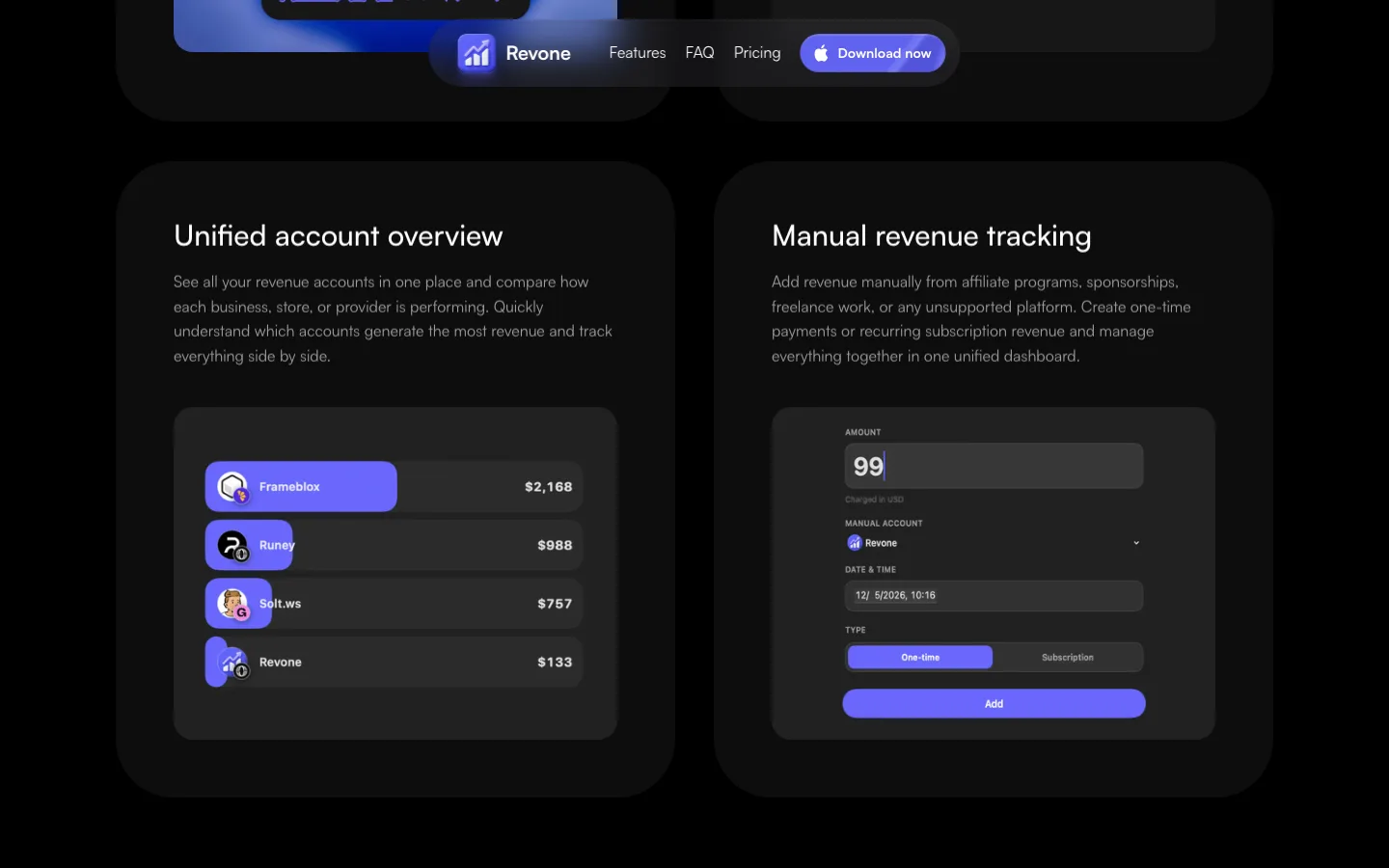
Task: Click the Runey account label
Action: [x=277, y=546]
